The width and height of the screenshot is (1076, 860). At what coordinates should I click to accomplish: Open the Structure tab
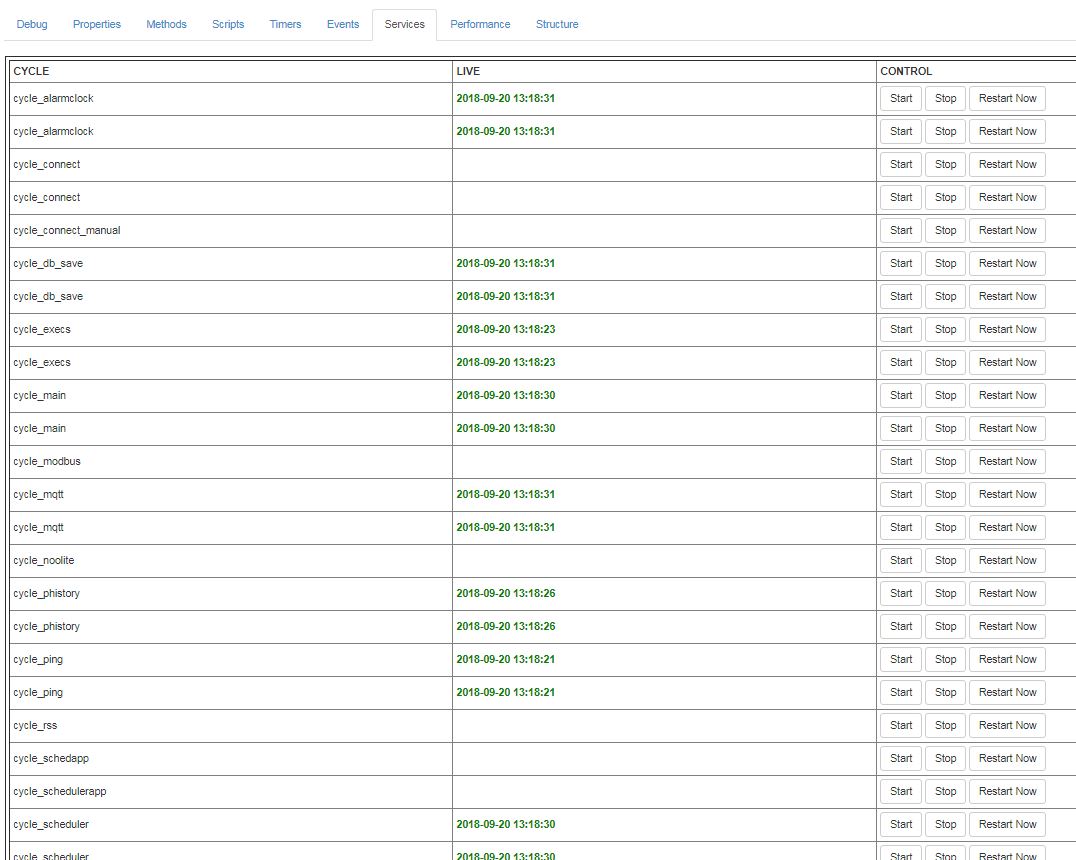(x=557, y=24)
